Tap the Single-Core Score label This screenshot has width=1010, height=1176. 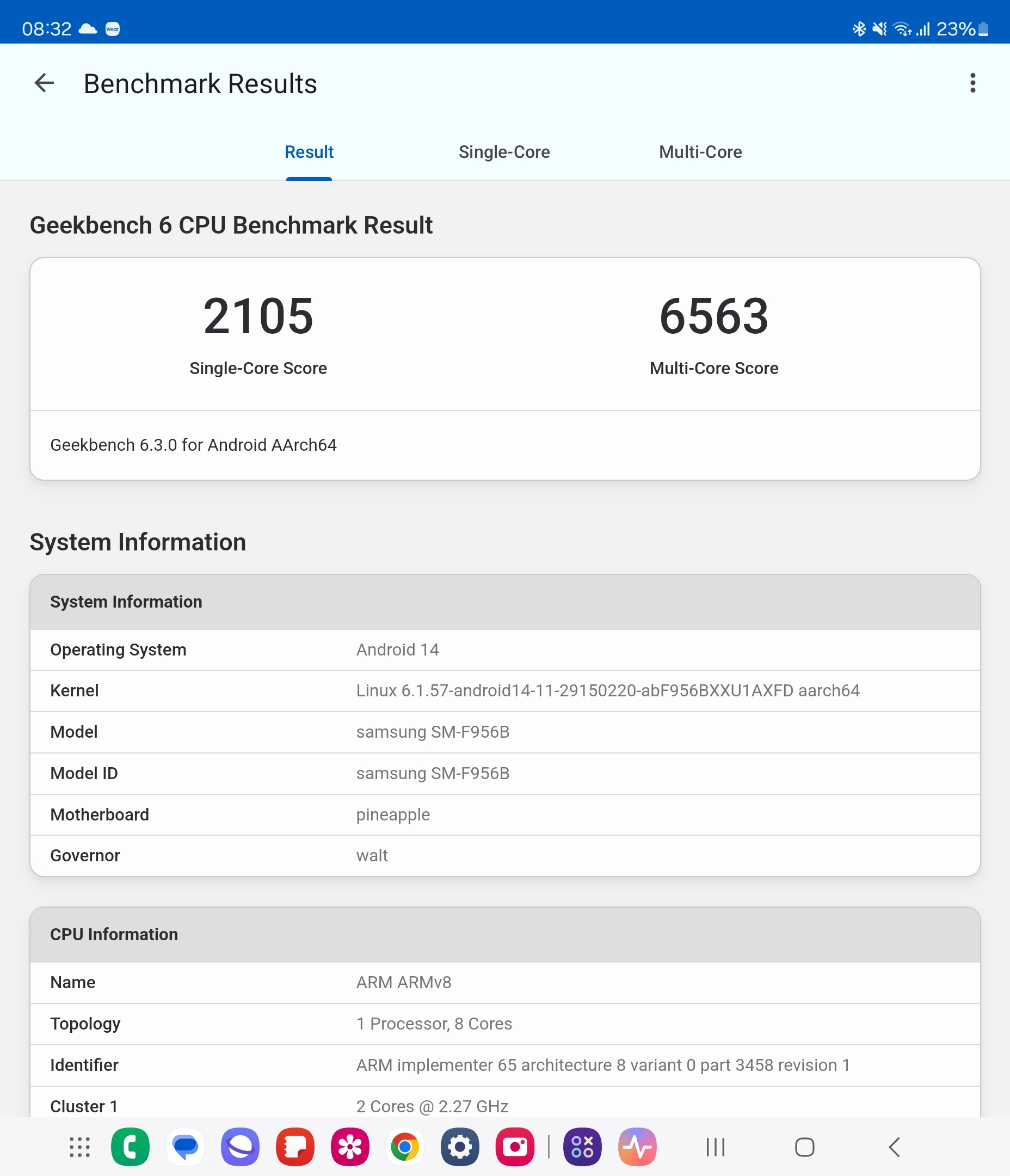pyautogui.click(x=258, y=369)
